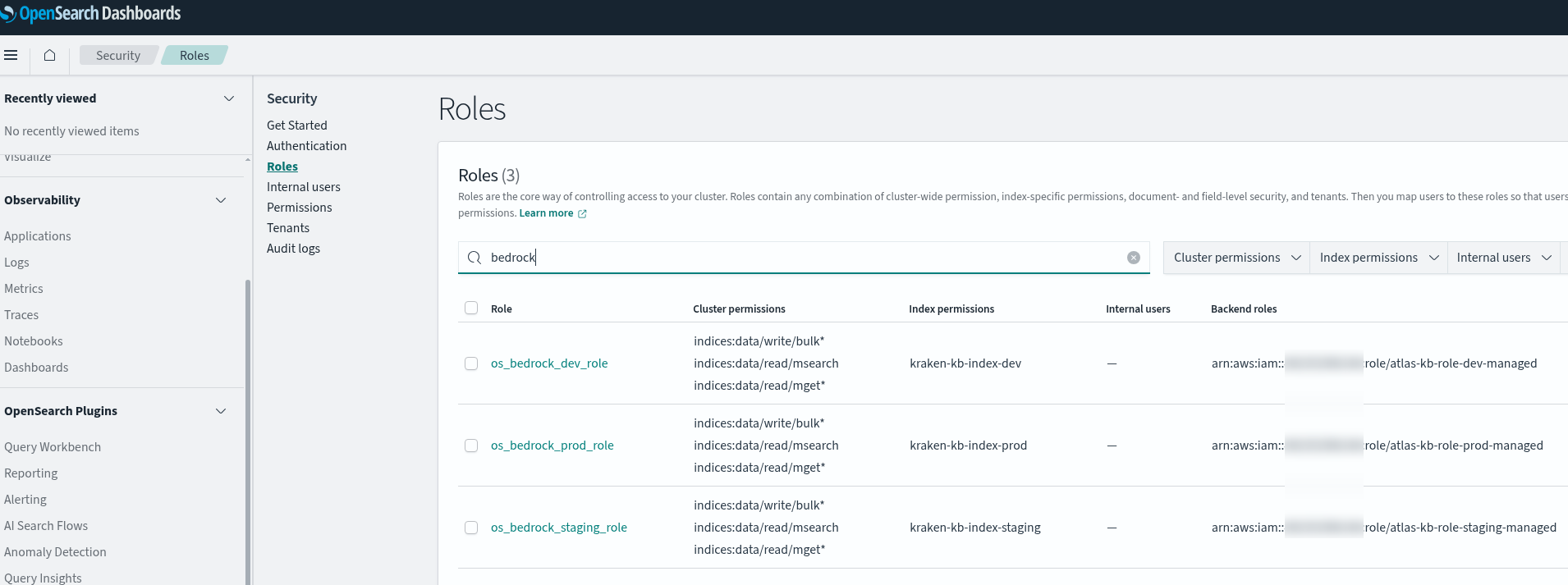Open the os_bedrock_dev_role link
The height and width of the screenshot is (585, 1568).
(x=549, y=363)
